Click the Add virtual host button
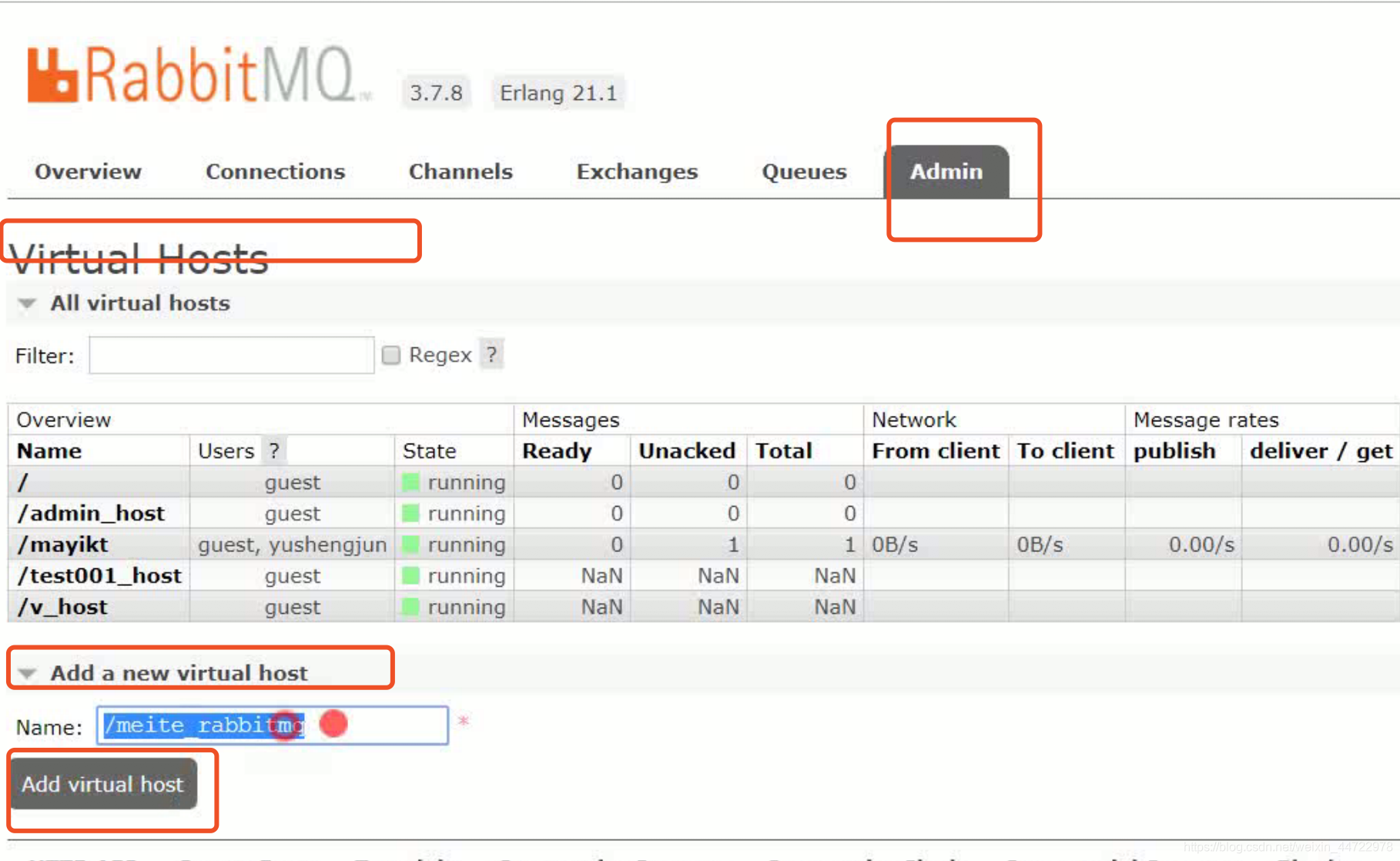The width and height of the screenshot is (1400, 861). pyautogui.click(x=103, y=784)
